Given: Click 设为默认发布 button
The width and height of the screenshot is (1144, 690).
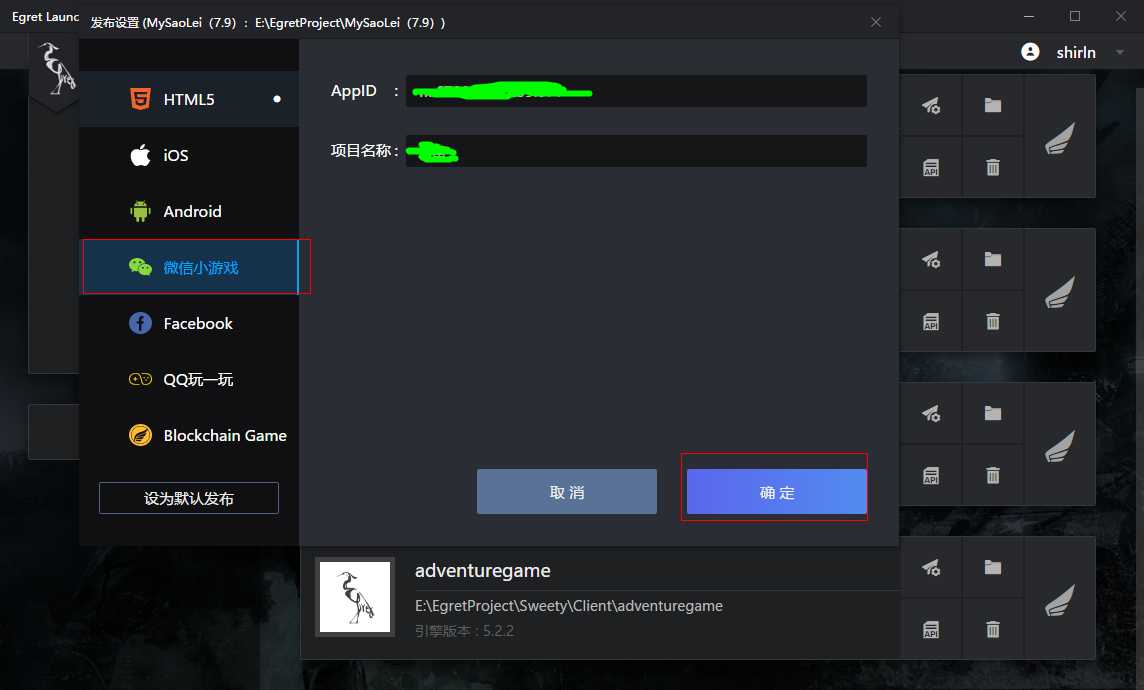Looking at the screenshot, I should [x=189, y=498].
